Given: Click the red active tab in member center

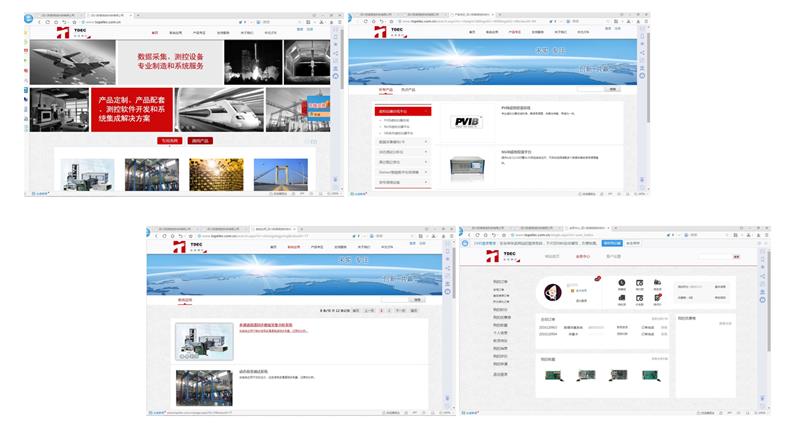Looking at the screenshot, I should click(x=583, y=257).
